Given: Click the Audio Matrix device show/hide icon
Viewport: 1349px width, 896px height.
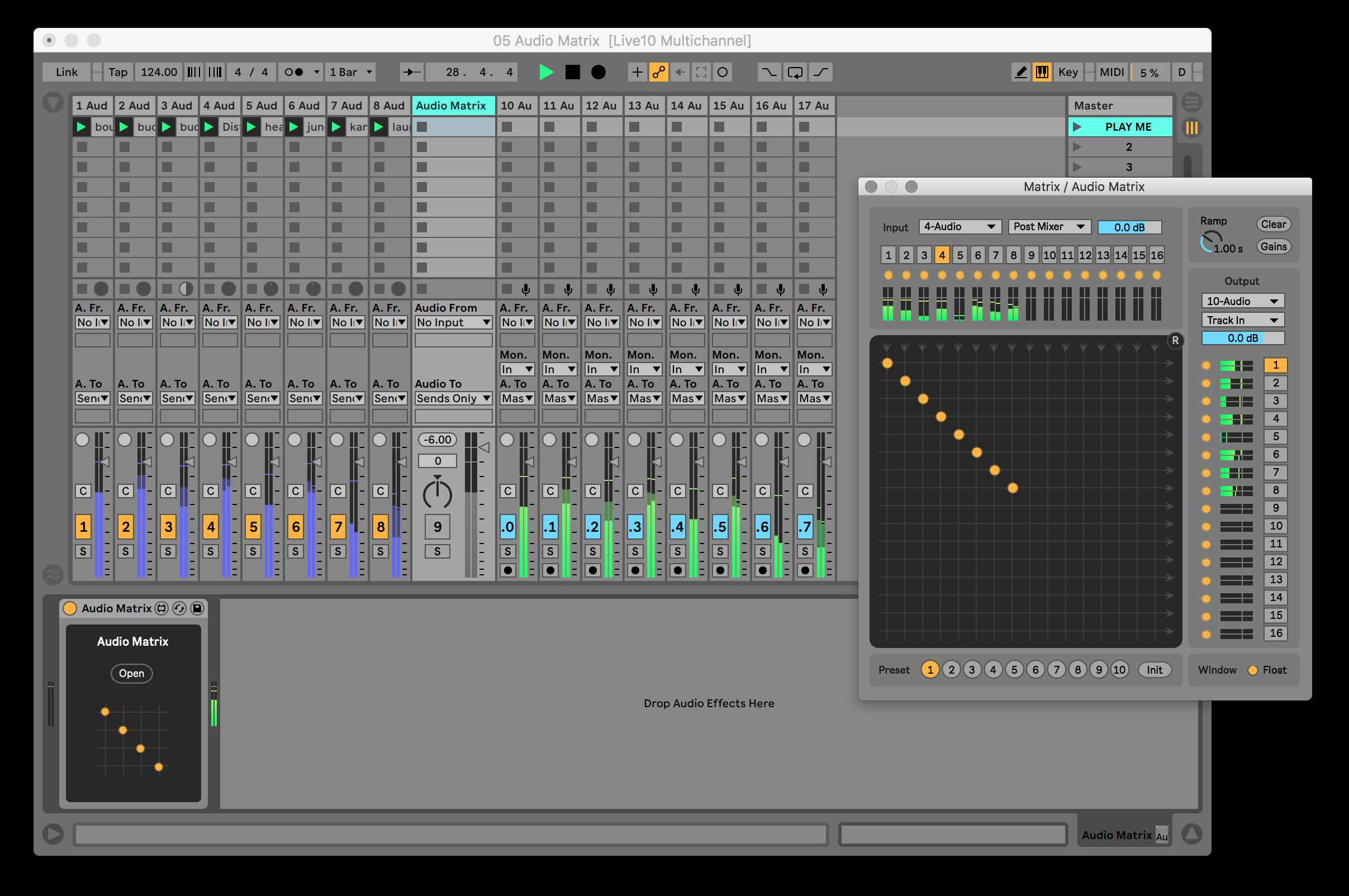Looking at the screenshot, I should 161,608.
